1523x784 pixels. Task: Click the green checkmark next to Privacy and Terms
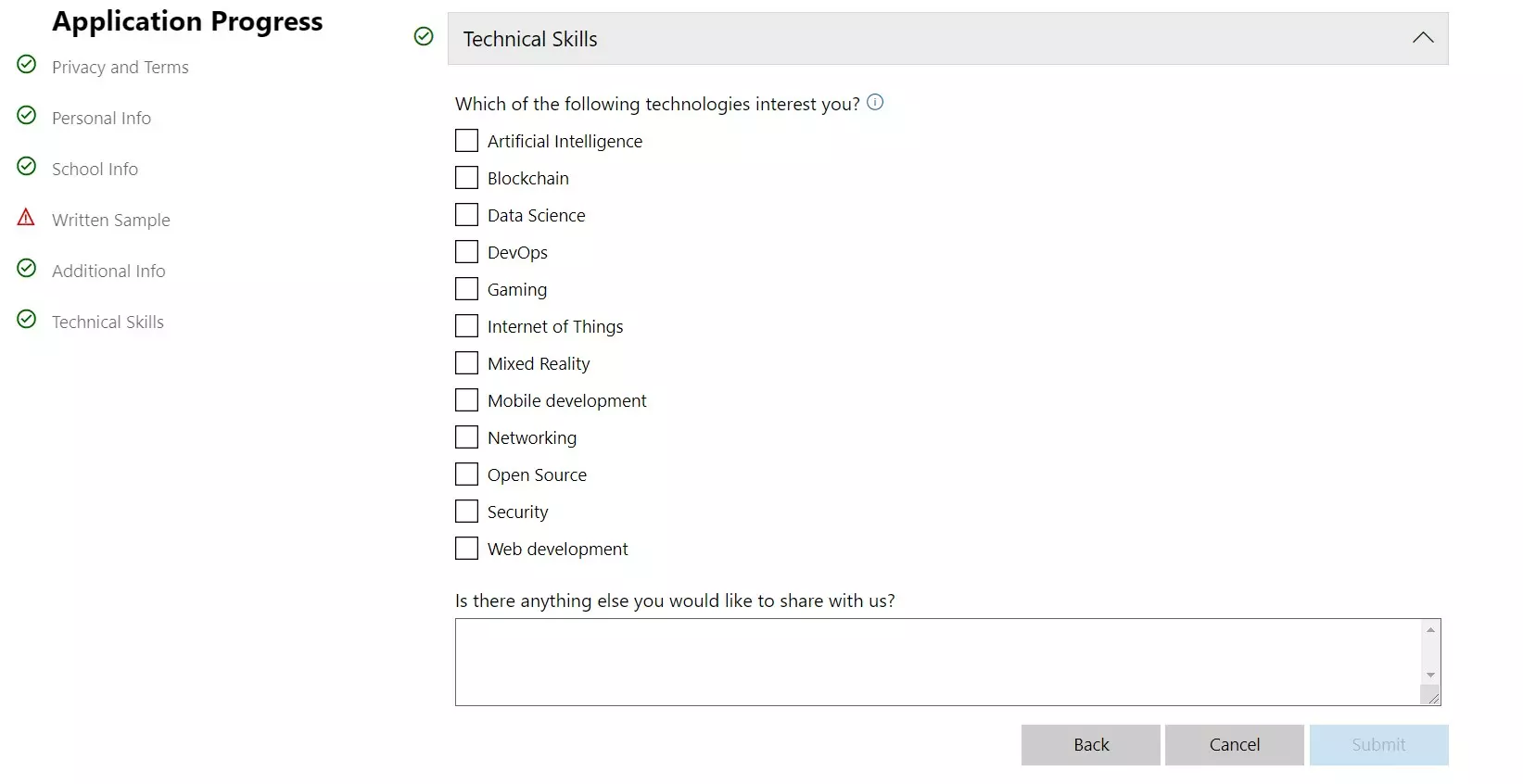pos(27,64)
